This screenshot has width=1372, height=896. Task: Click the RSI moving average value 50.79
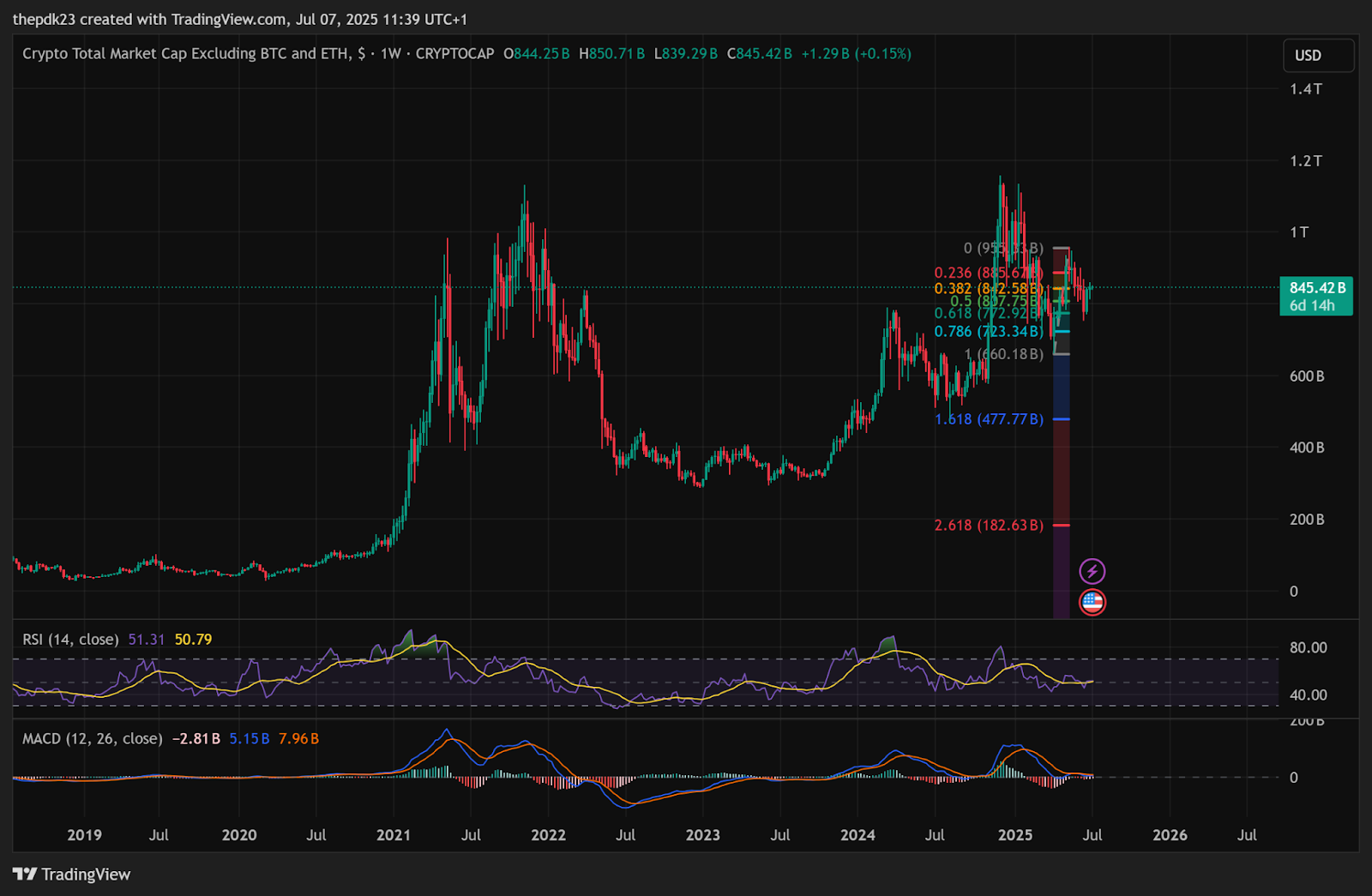193,640
